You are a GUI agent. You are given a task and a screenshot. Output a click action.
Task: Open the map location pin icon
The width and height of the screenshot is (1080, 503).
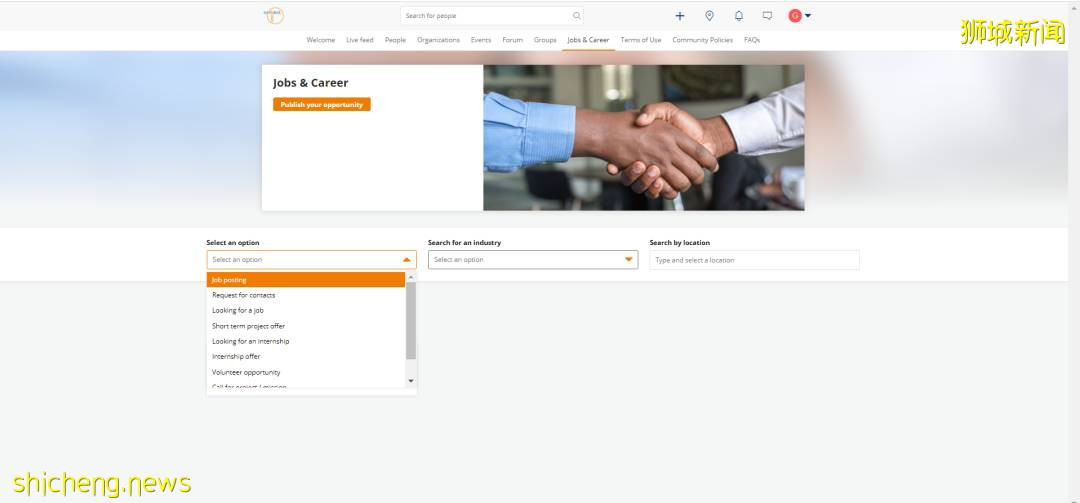click(709, 16)
